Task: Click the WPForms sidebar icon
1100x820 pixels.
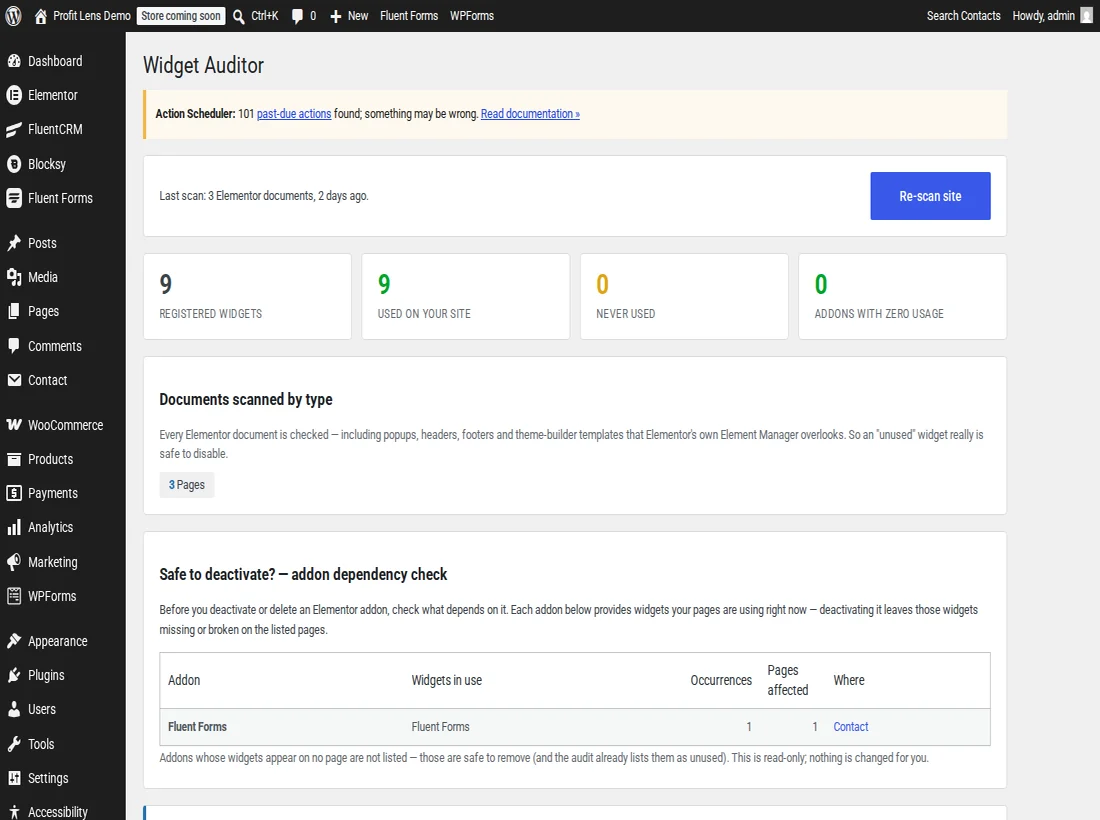Action: point(14,596)
